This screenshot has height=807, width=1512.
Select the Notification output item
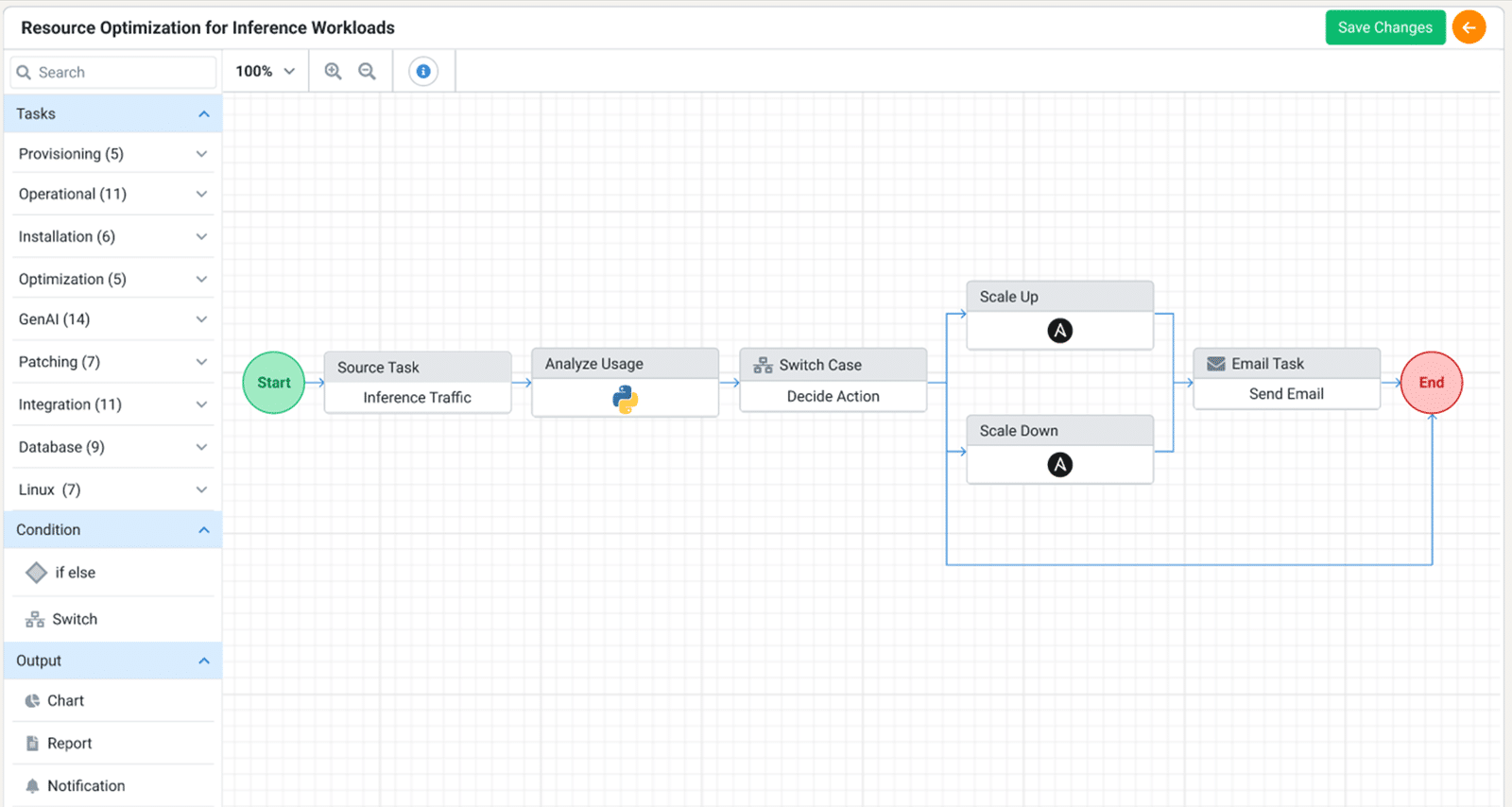tap(85, 786)
